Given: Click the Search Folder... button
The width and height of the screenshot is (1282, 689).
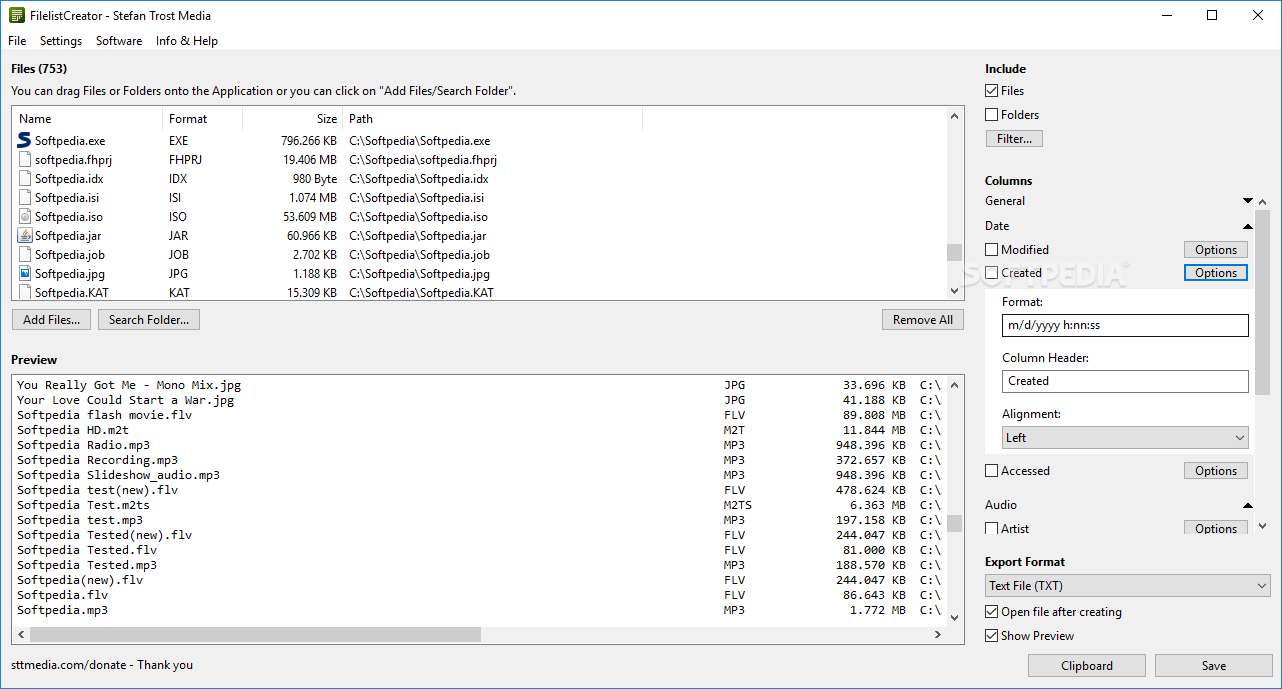Looking at the screenshot, I should [x=149, y=320].
